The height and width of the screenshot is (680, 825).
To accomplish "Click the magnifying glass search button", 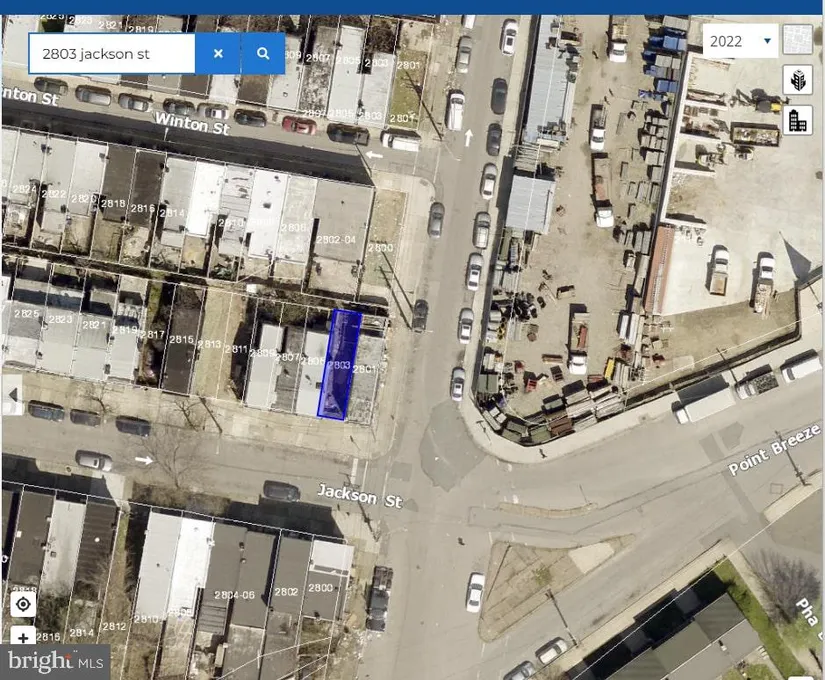I will pyautogui.click(x=263, y=54).
